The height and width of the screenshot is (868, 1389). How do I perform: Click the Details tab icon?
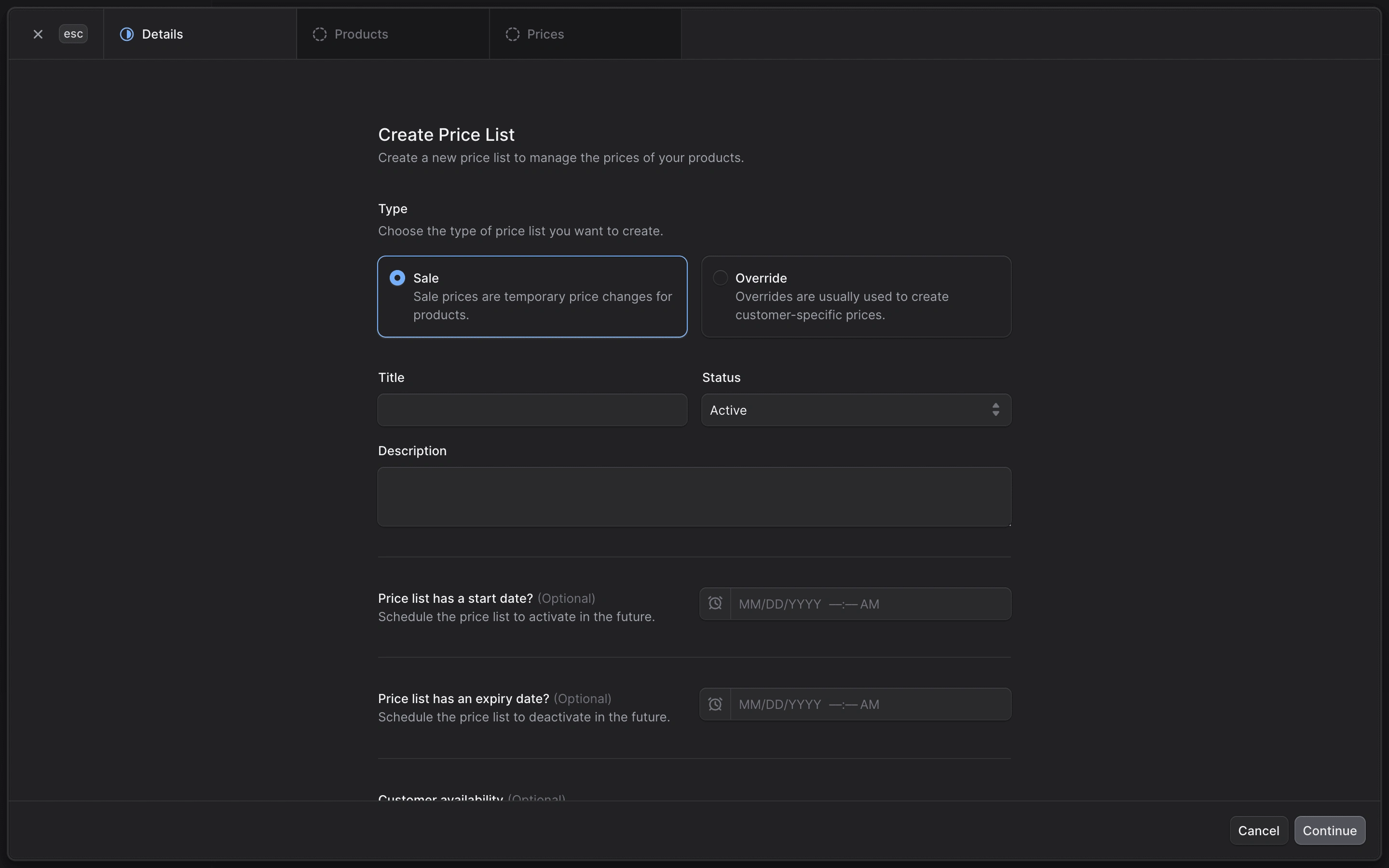(x=125, y=33)
